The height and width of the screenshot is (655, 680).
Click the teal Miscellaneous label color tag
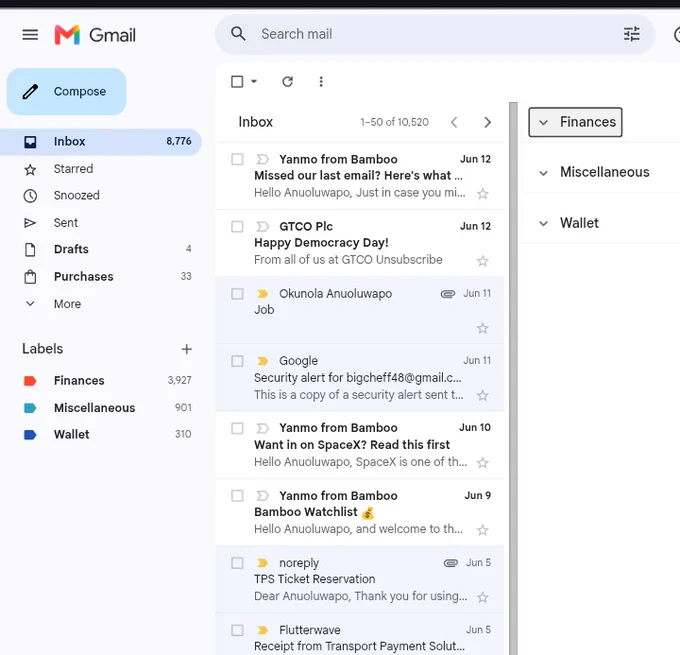click(30, 408)
